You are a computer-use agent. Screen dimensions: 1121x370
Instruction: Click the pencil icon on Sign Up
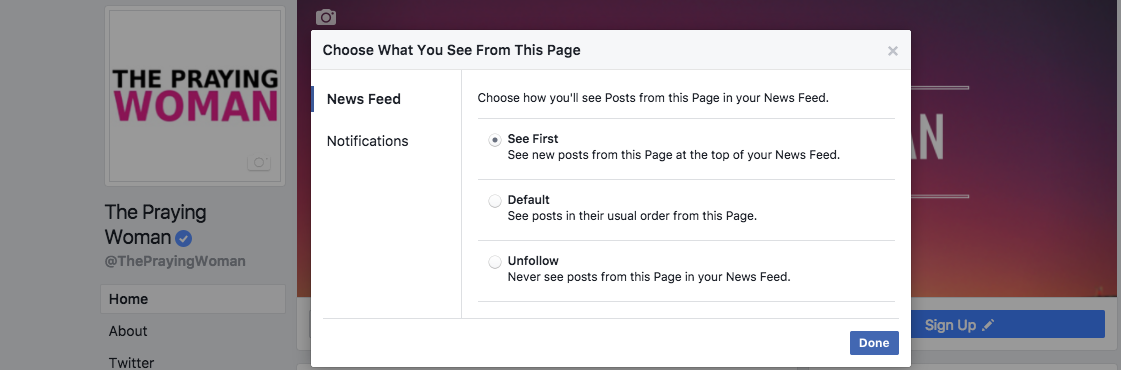tap(988, 325)
